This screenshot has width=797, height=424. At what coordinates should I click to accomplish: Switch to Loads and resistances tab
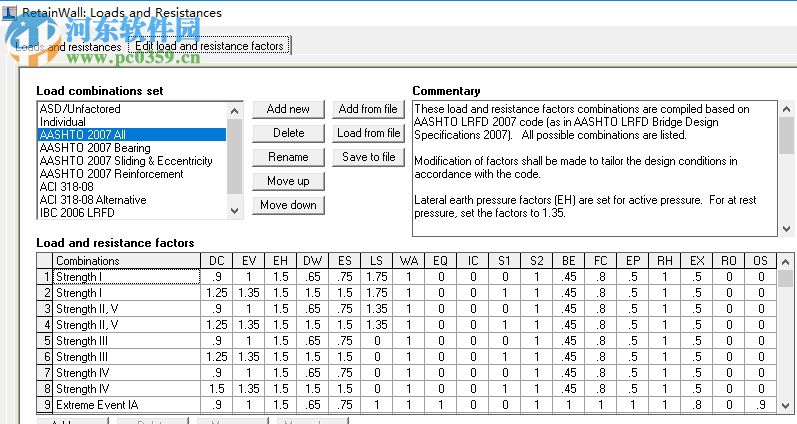pos(68,46)
